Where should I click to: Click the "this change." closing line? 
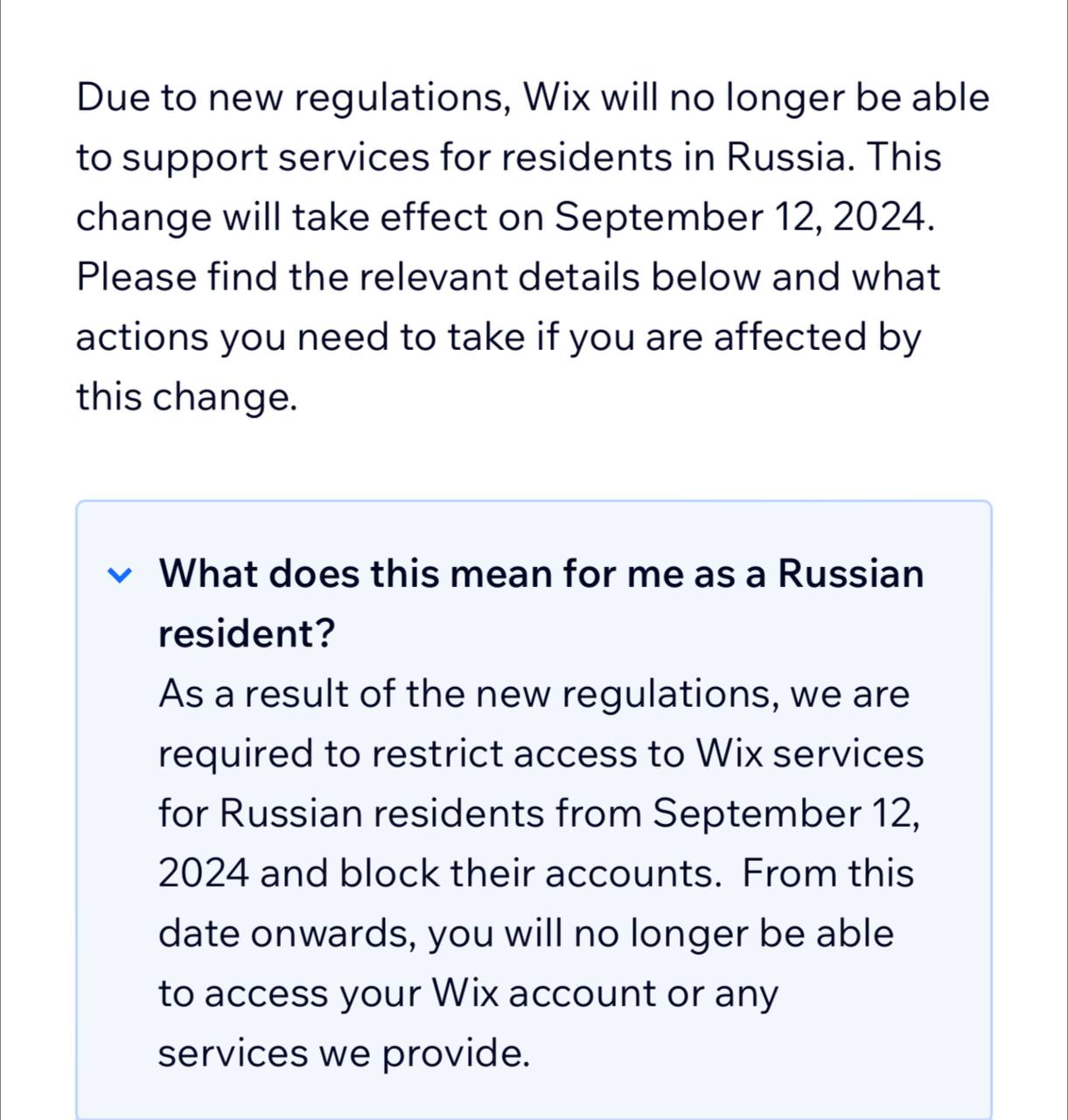[x=186, y=396]
